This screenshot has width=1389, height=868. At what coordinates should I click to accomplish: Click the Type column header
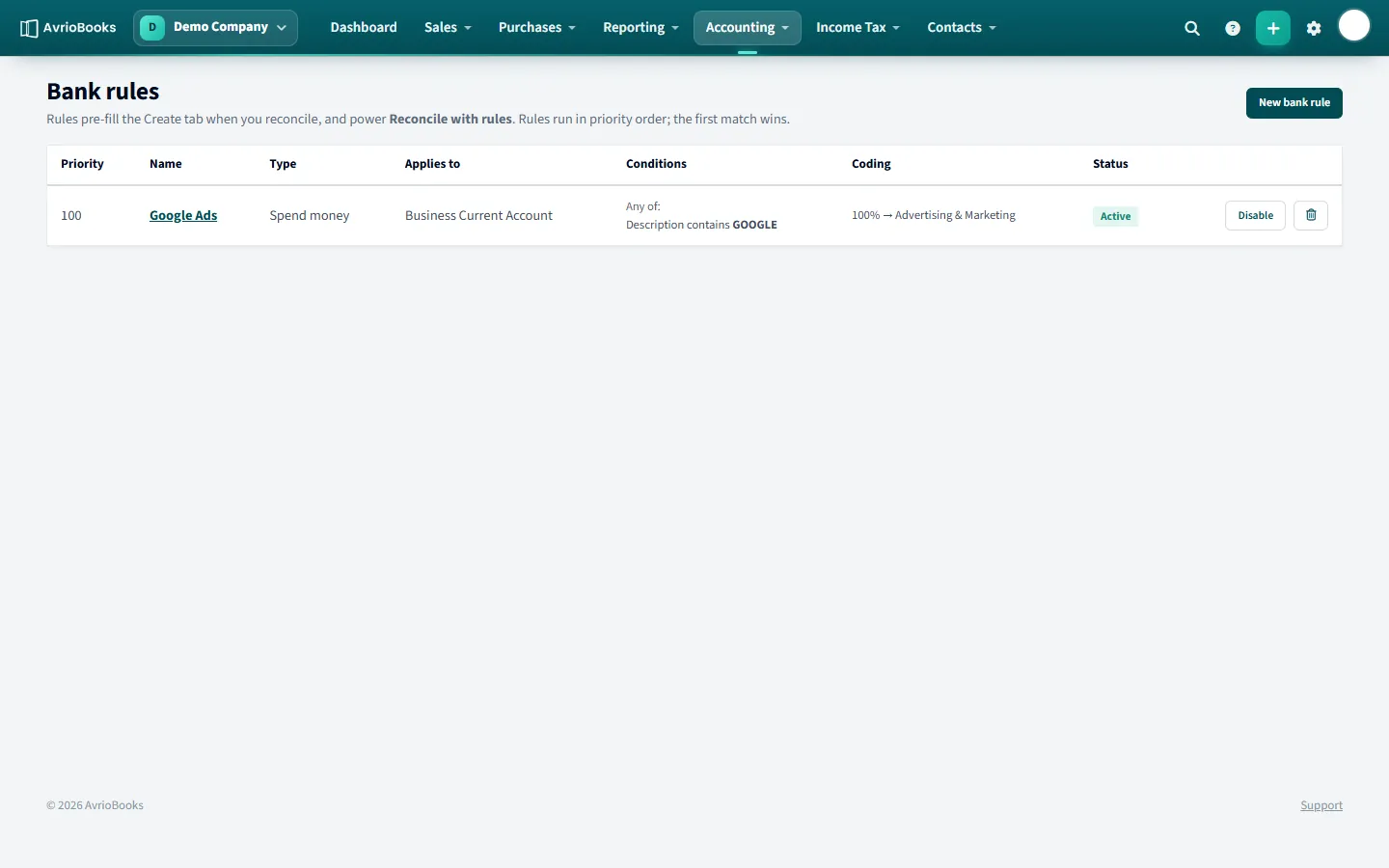click(283, 164)
